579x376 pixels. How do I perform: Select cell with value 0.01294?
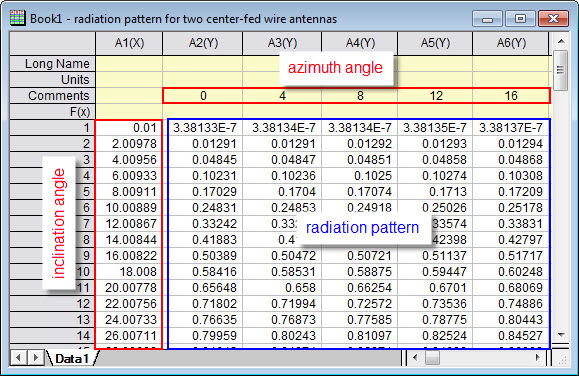(511, 144)
